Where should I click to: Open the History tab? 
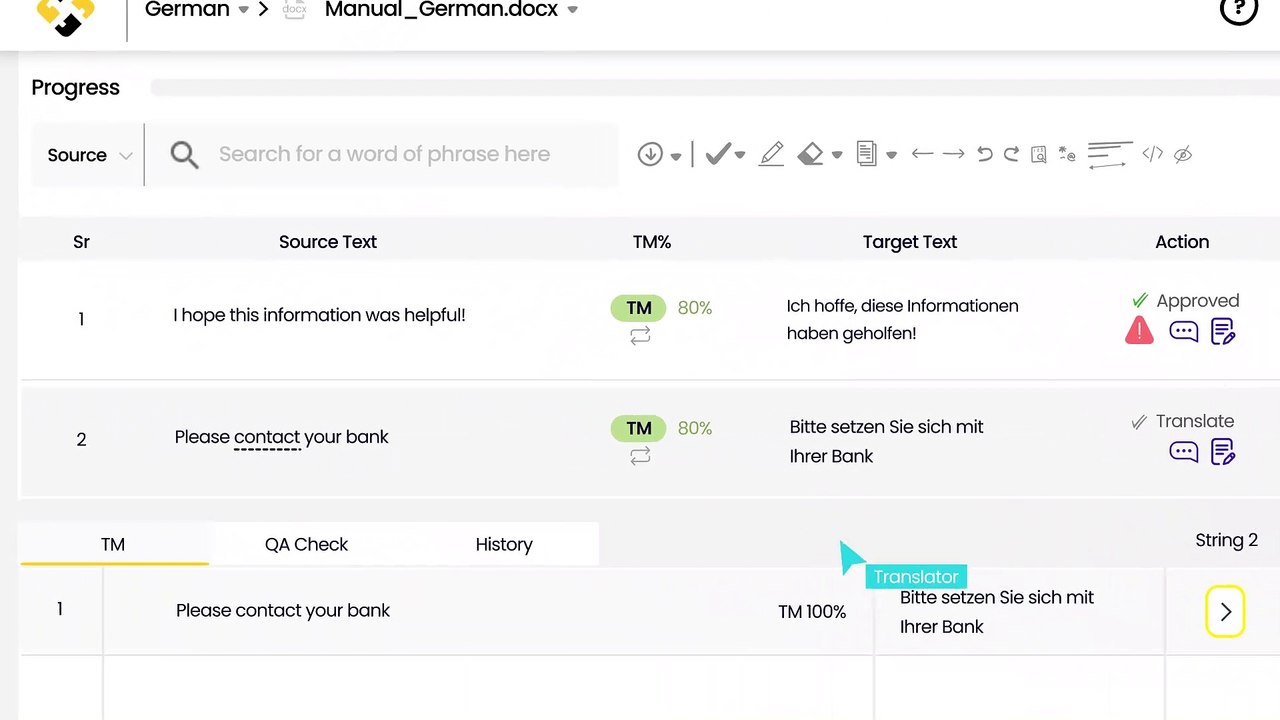tap(504, 544)
